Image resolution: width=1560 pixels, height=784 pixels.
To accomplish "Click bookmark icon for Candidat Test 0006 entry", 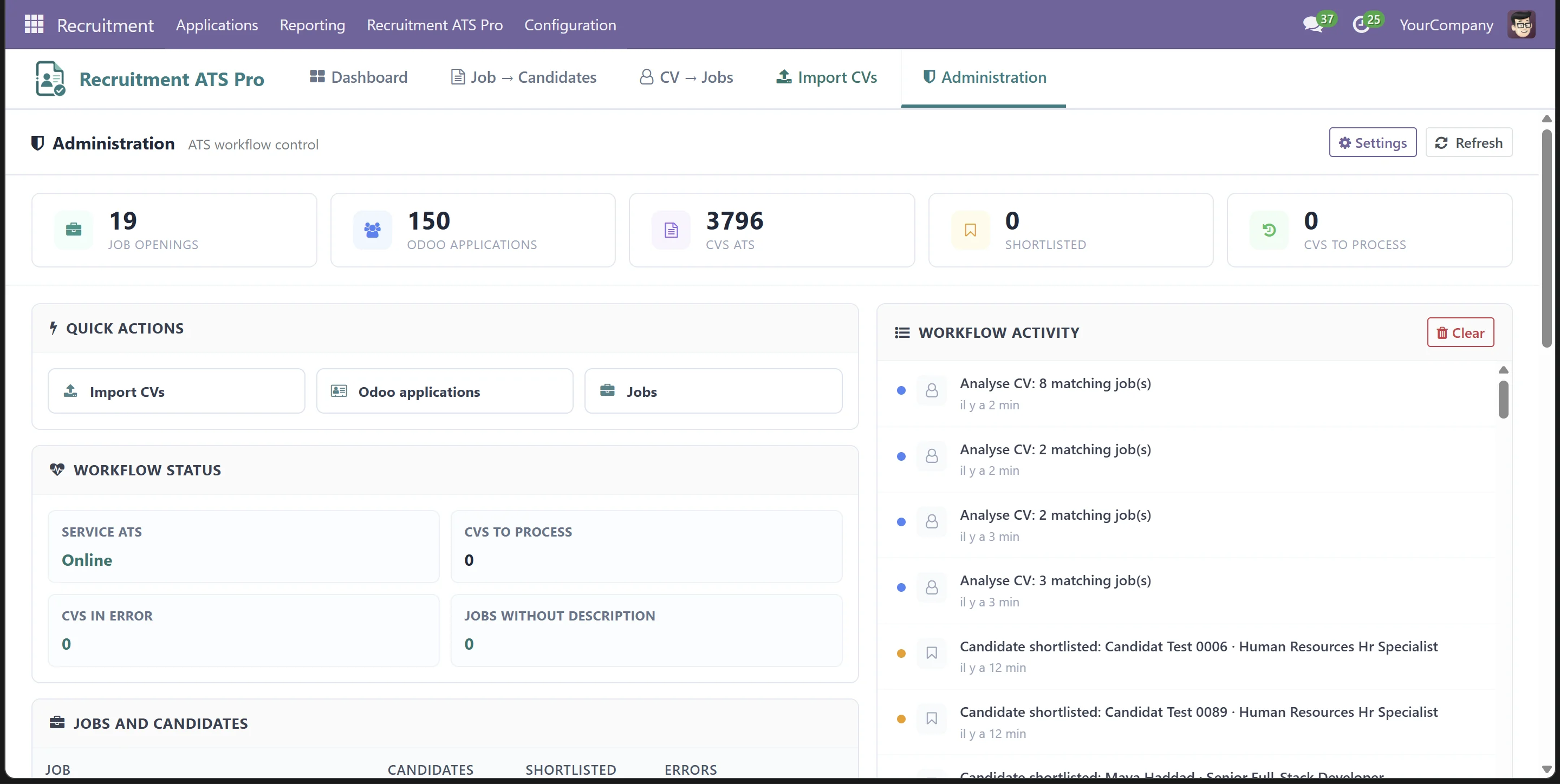I will tap(932, 653).
